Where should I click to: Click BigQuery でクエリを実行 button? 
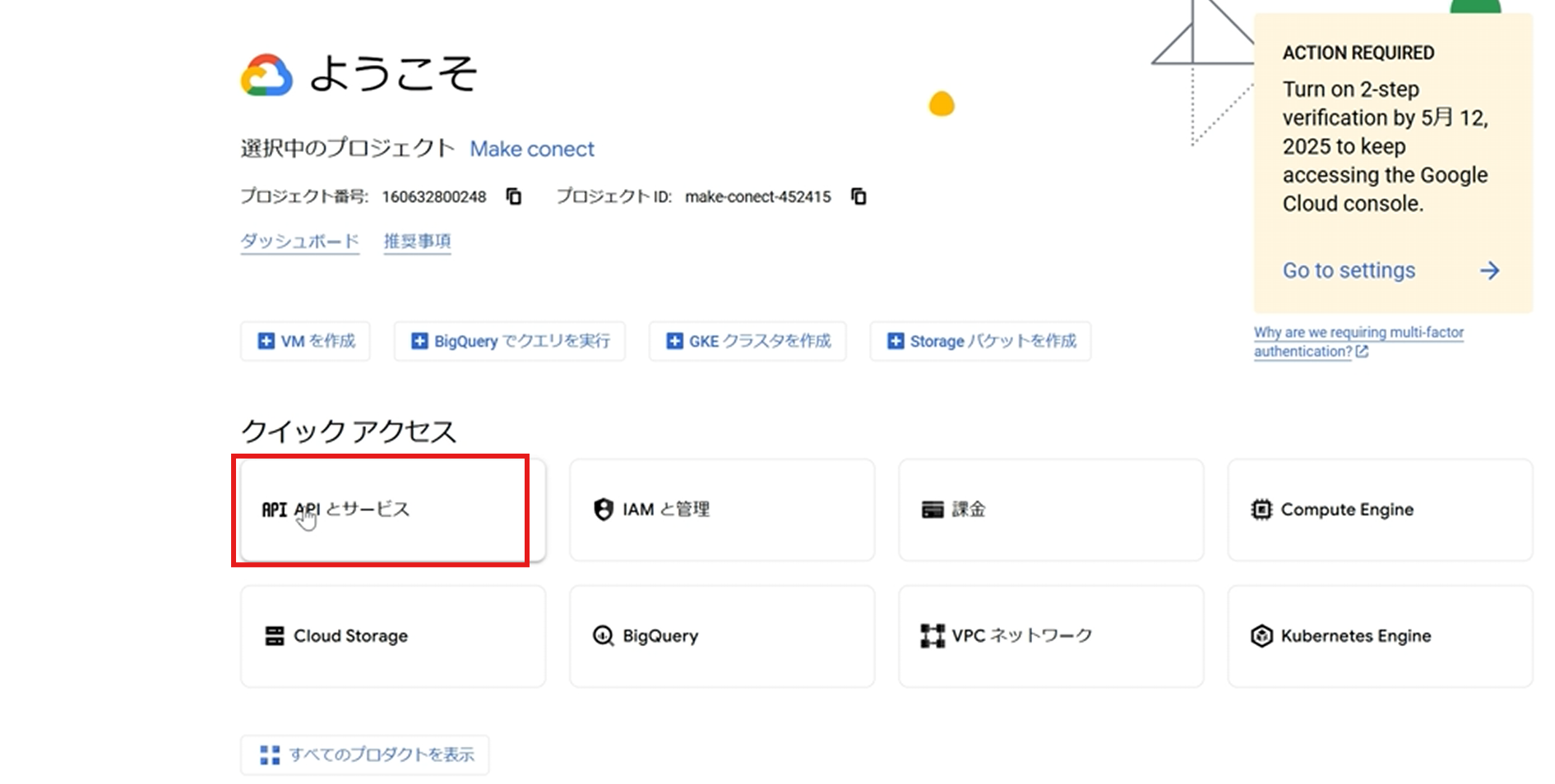[509, 341]
